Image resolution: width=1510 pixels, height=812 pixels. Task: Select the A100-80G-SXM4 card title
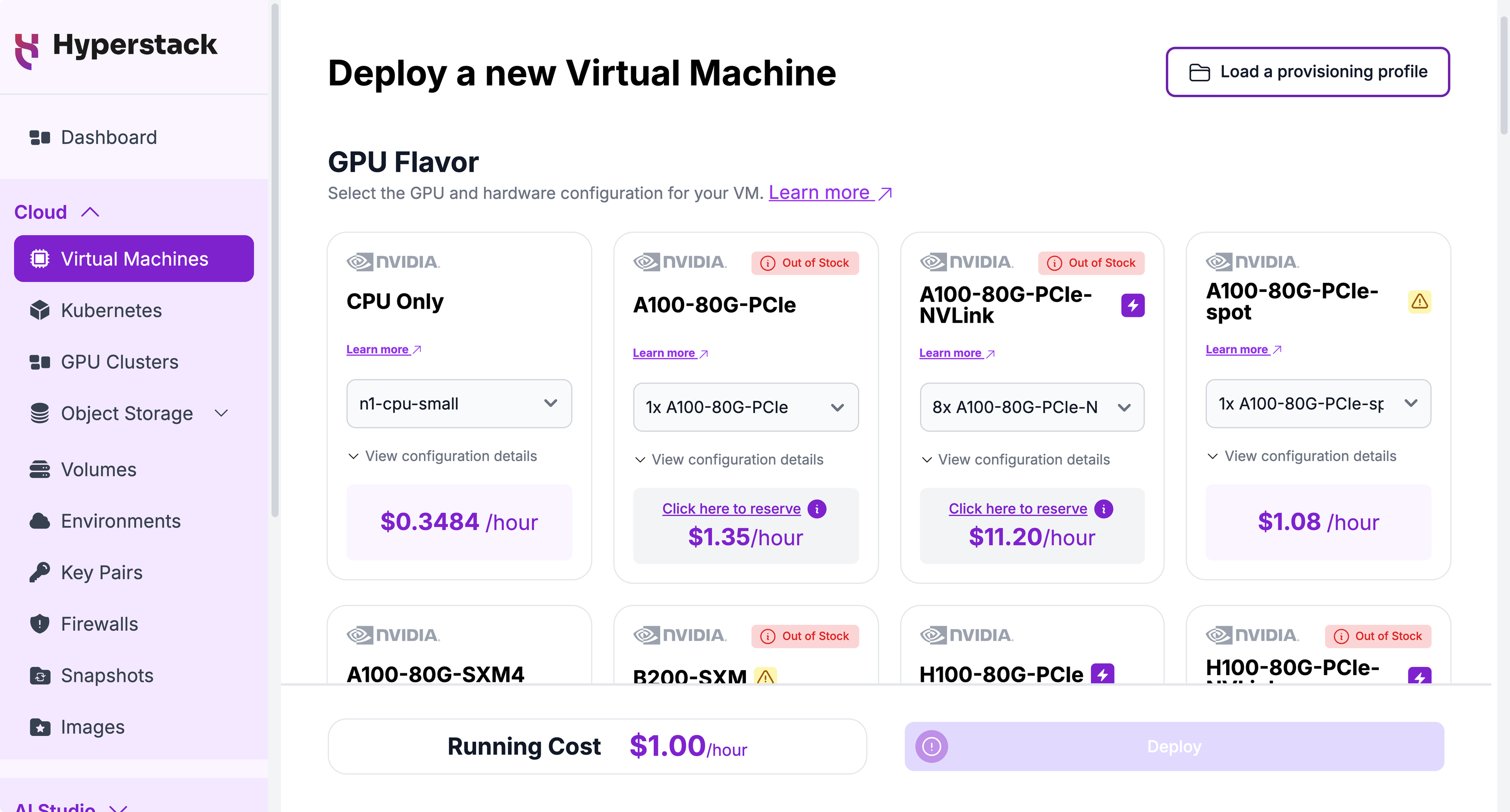click(x=435, y=674)
